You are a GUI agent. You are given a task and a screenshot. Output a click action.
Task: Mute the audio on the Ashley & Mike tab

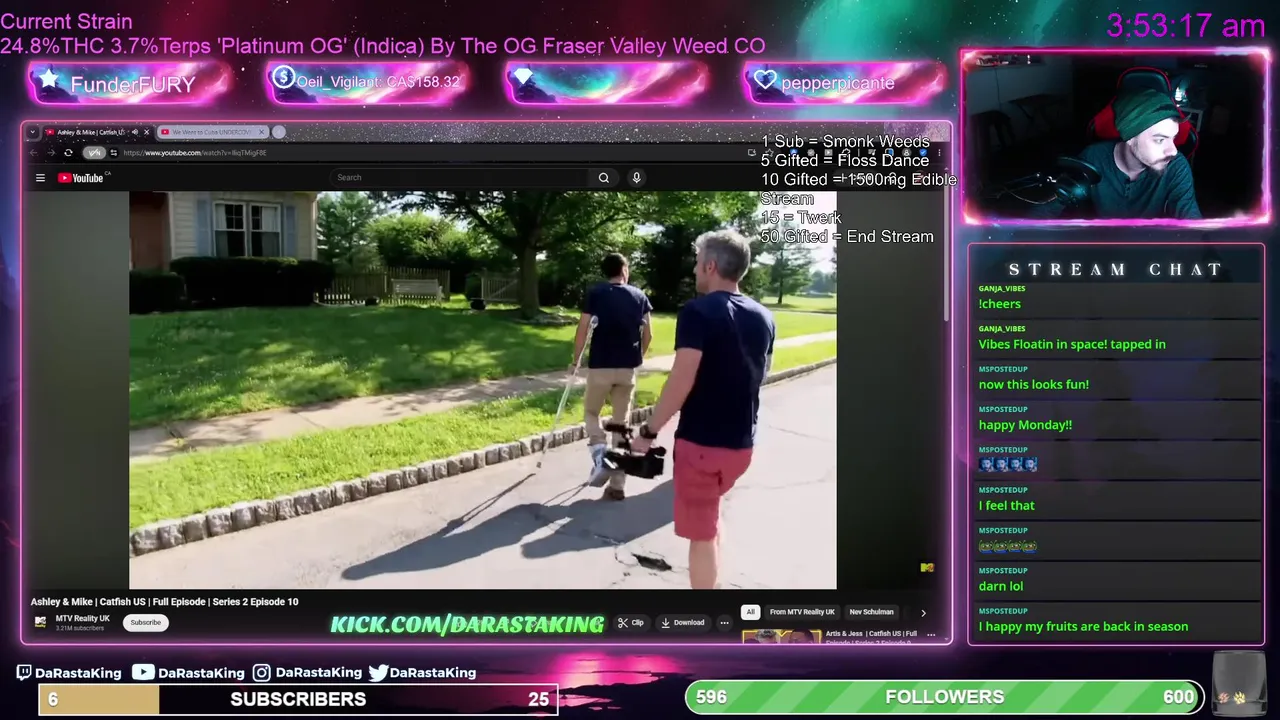click(135, 132)
